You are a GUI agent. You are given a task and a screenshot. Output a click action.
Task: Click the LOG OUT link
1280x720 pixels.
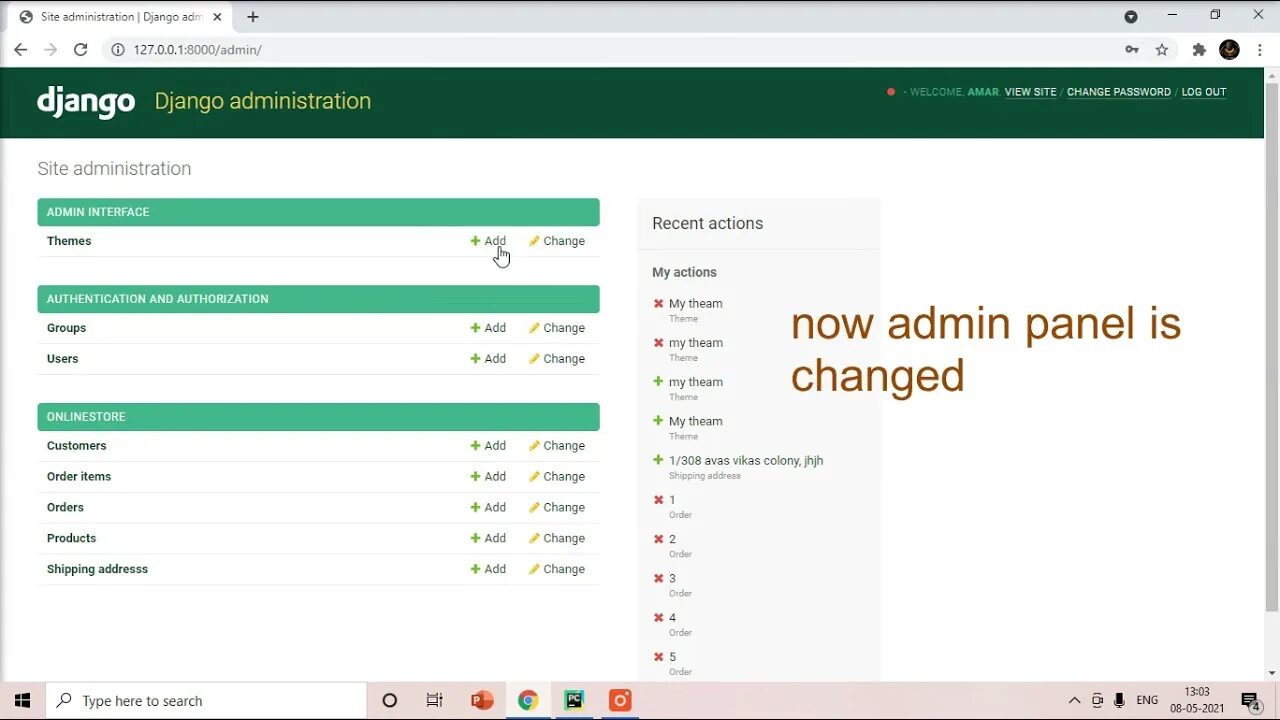pos(1203,92)
